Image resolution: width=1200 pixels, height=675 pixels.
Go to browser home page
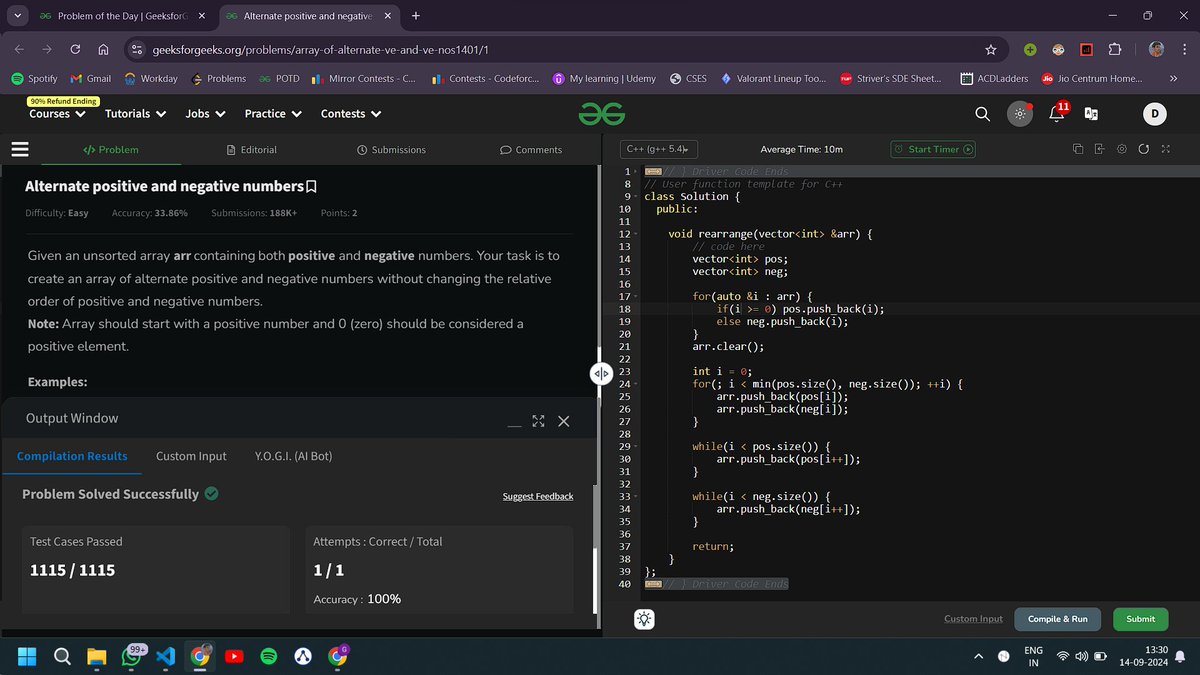[x=103, y=49]
